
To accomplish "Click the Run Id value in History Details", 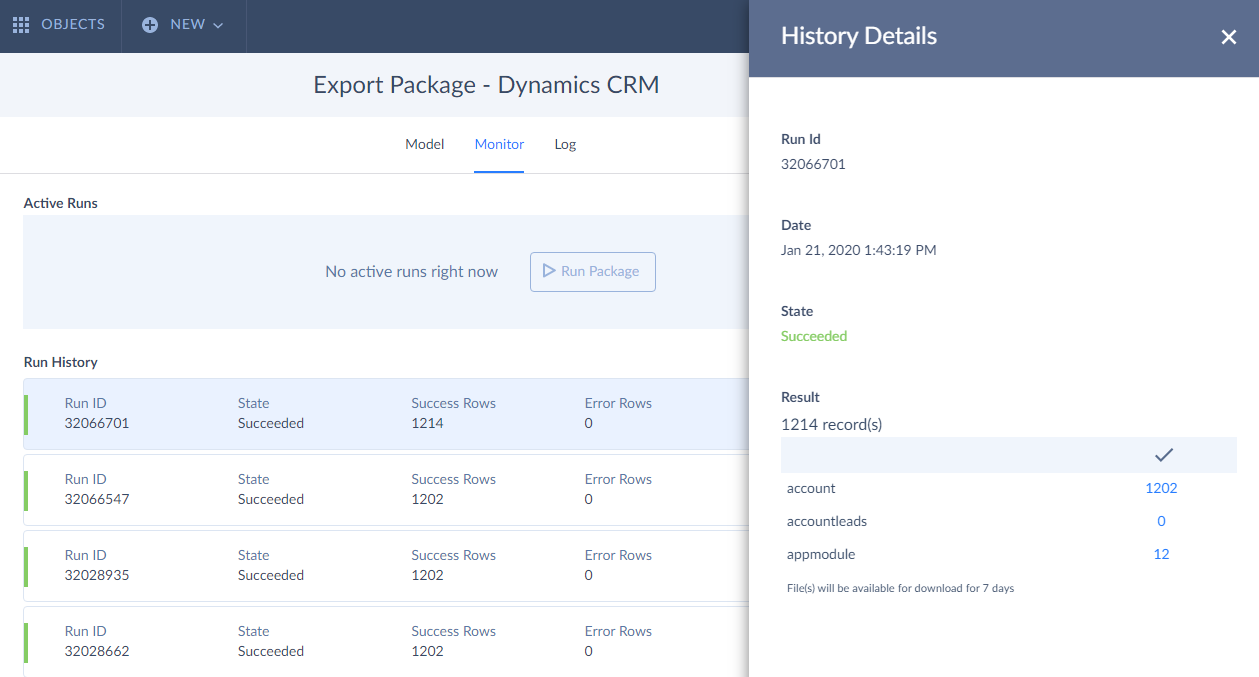I will click(x=813, y=164).
